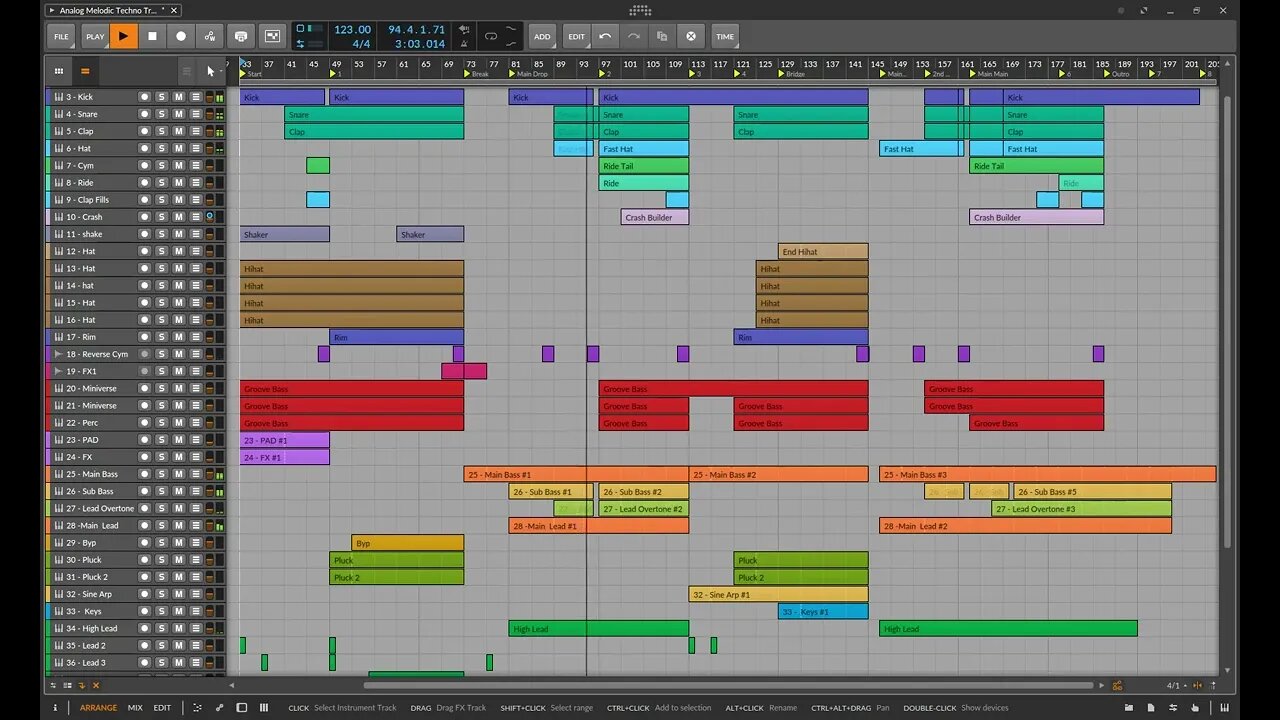Open the EDIT dropdown in the top toolbar
The height and width of the screenshot is (720, 1280).
point(577,36)
